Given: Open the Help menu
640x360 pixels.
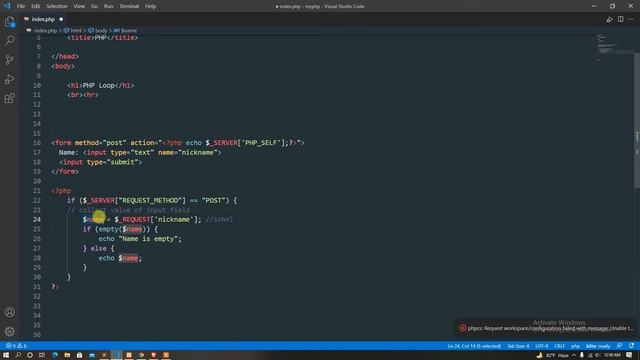Looking at the screenshot, I should tap(151, 6).
